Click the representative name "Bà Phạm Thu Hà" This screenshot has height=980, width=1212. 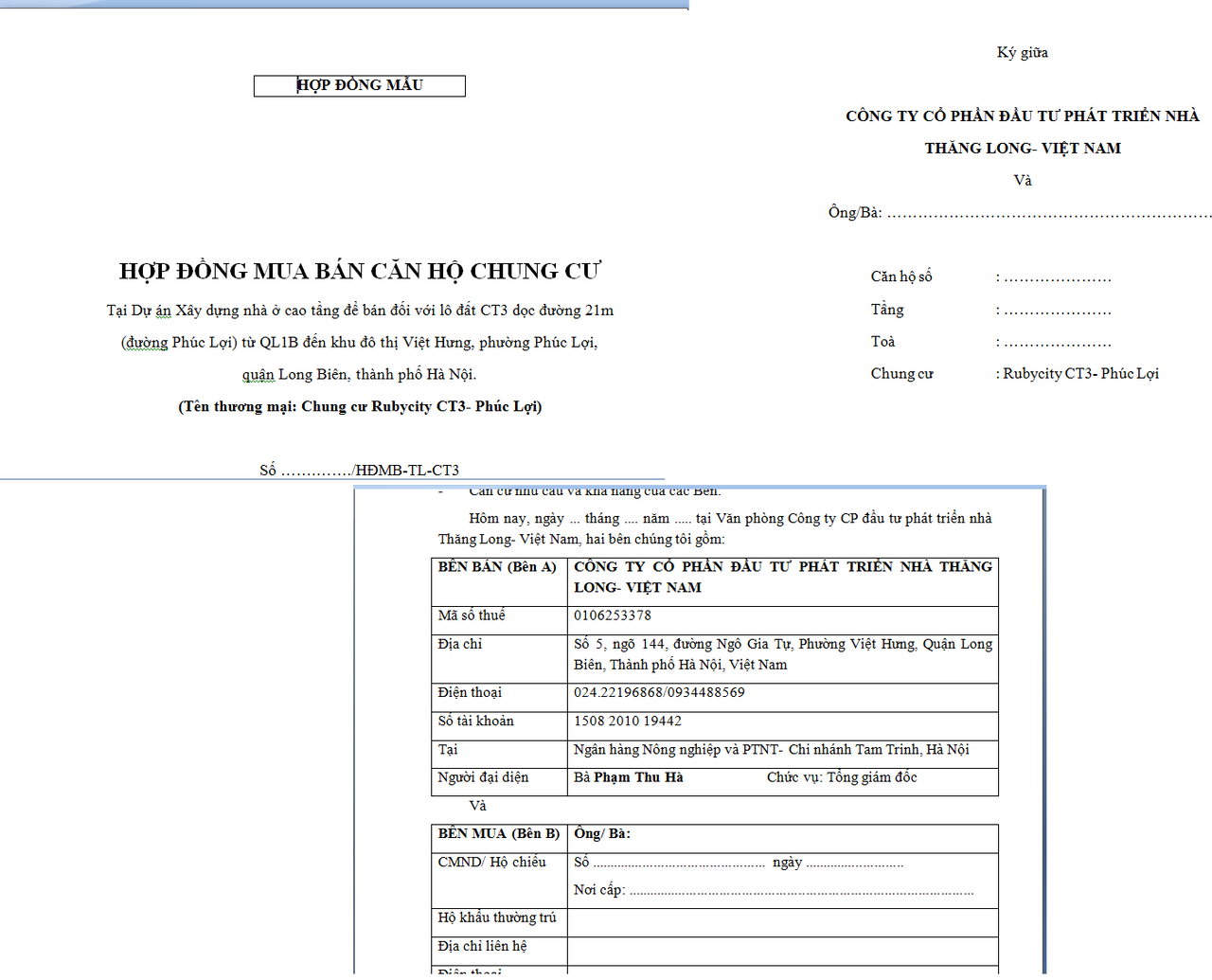click(x=628, y=777)
